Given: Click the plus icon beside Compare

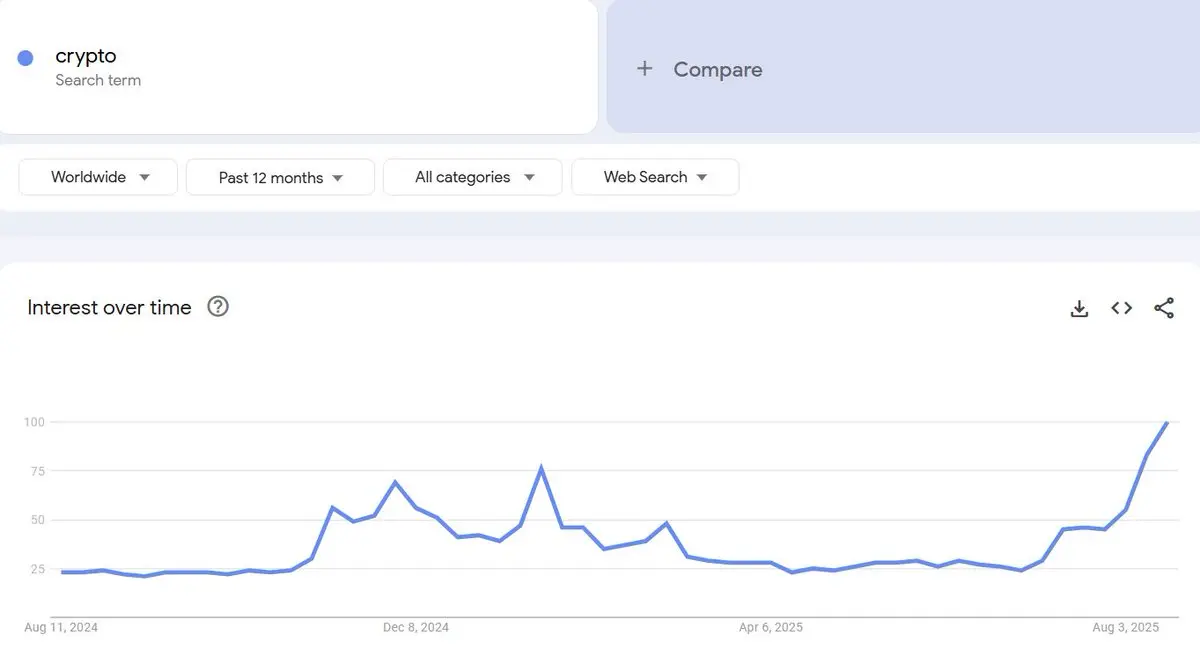Looking at the screenshot, I should [x=645, y=69].
